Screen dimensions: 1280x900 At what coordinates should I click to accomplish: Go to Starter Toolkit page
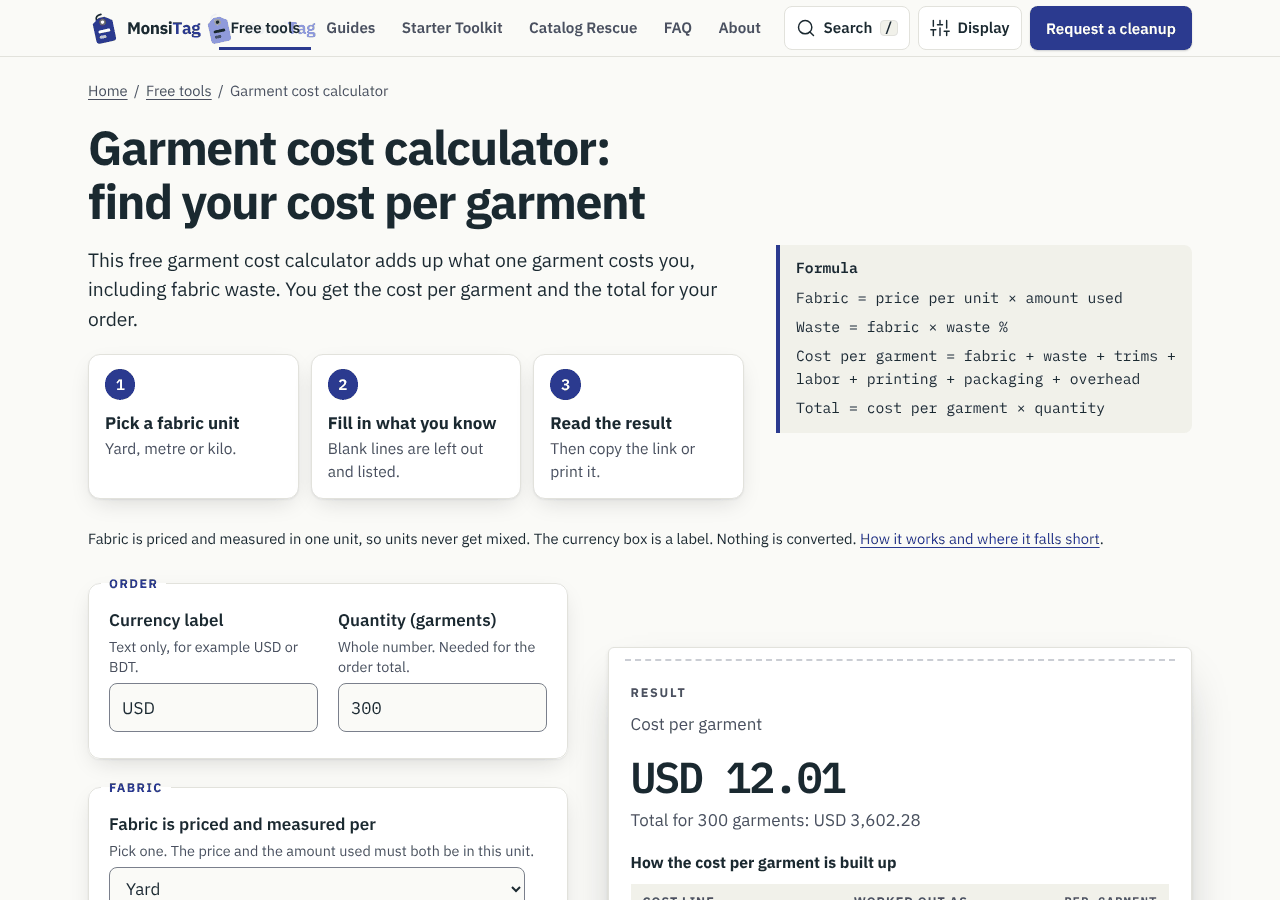[x=452, y=28]
